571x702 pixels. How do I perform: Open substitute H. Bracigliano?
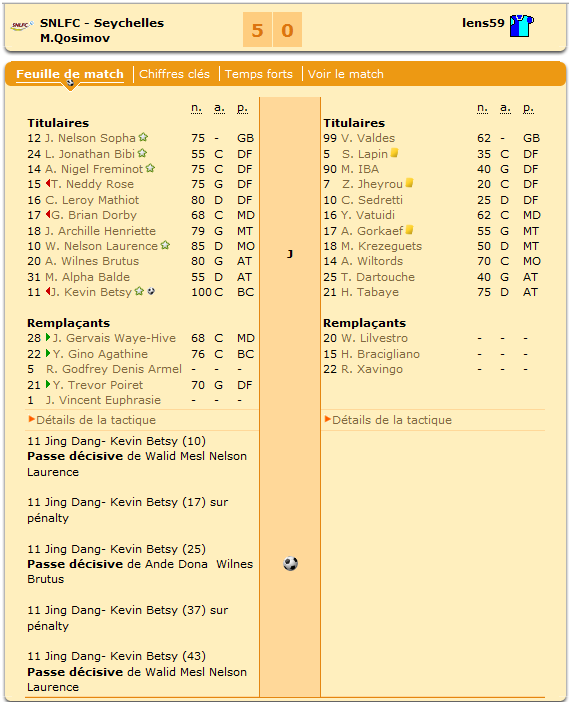(x=381, y=354)
